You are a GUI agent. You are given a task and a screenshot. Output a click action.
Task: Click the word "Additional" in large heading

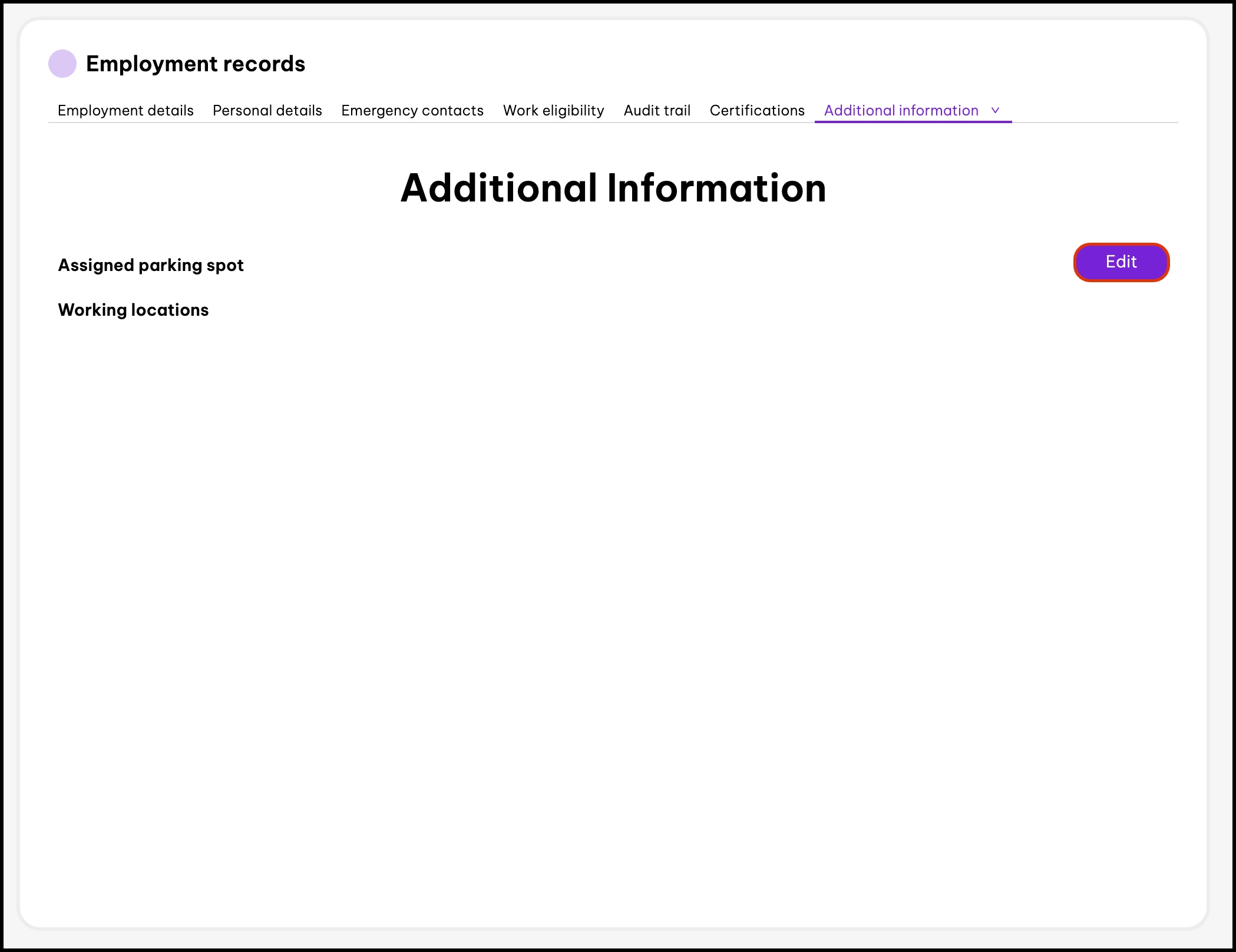coord(498,188)
